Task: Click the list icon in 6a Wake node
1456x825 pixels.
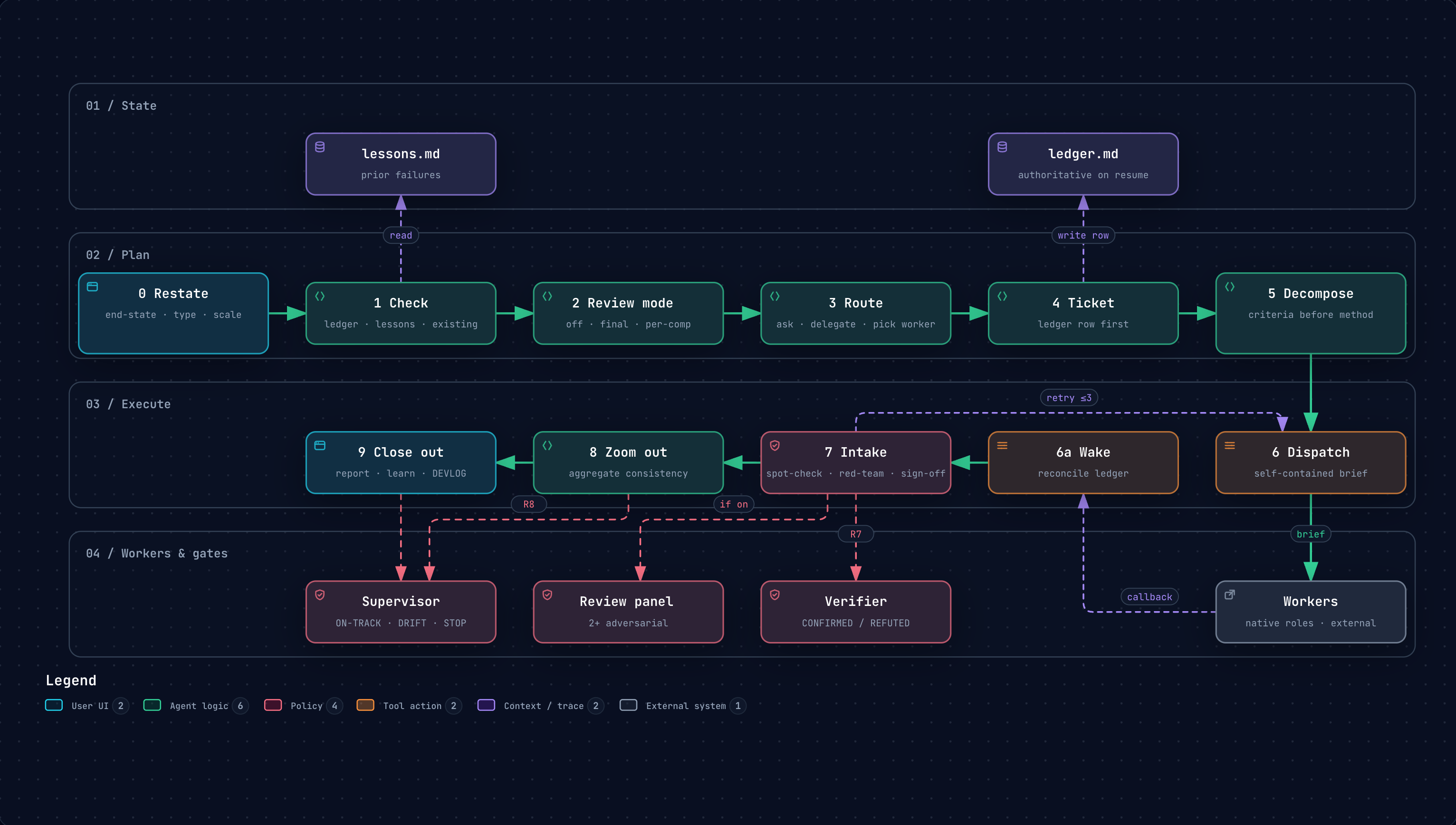Action: (x=1002, y=445)
